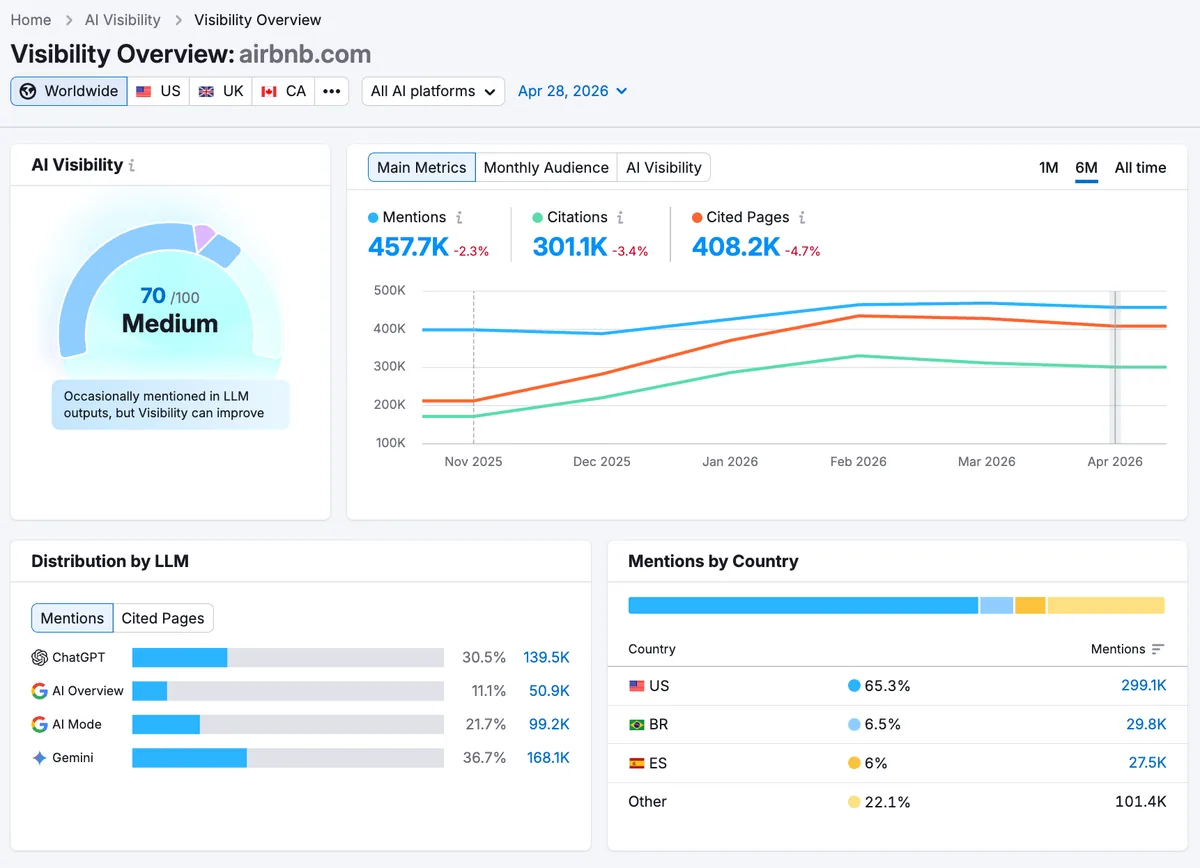The height and width of the screenshot is (868, 1200).
Task: Switch region filter to UK
Action: click(x=221, y=91)
